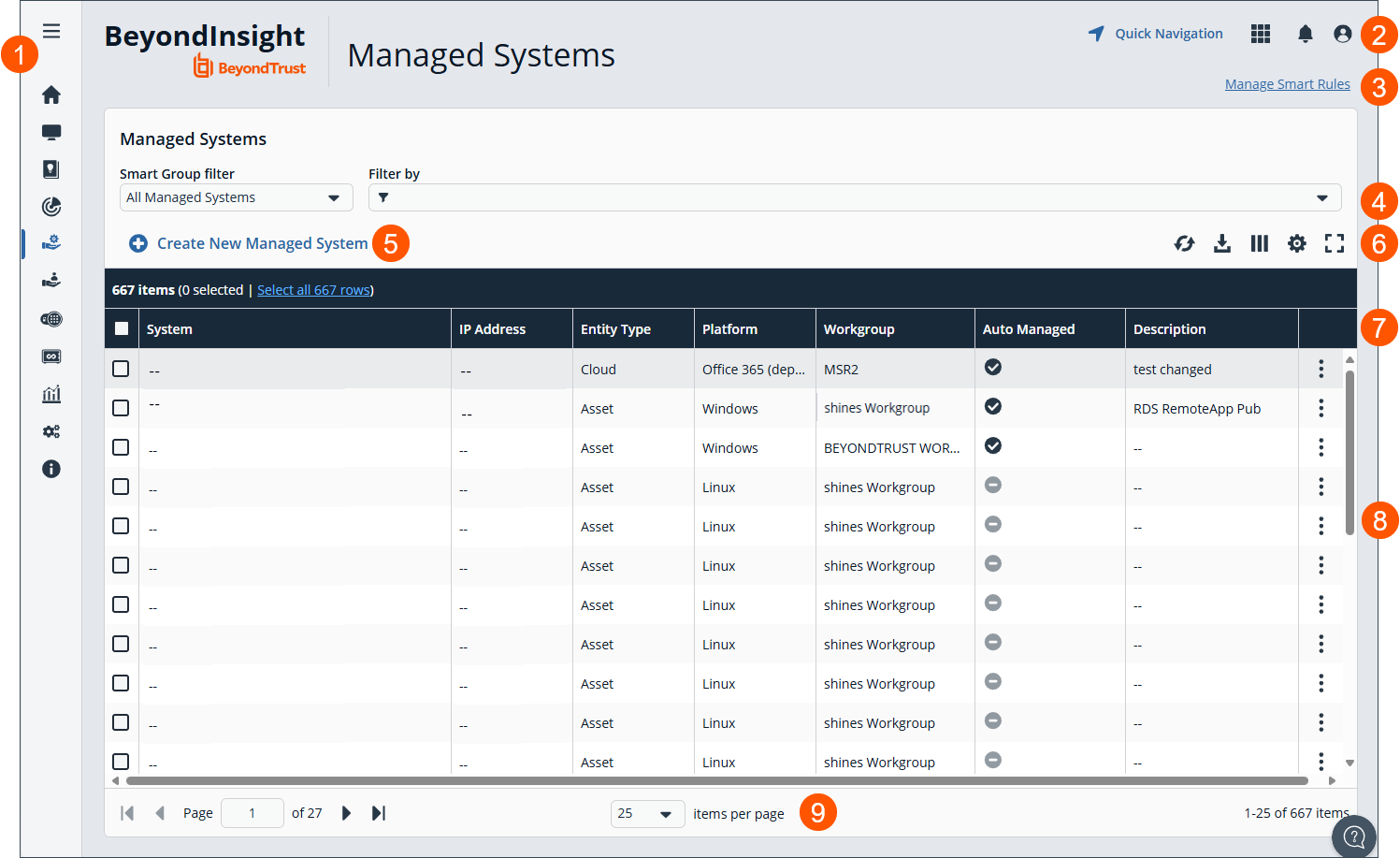Click Select all 667 rows link
The image size is (1400, 858).
pyautogui.click(x=314, y=290)
